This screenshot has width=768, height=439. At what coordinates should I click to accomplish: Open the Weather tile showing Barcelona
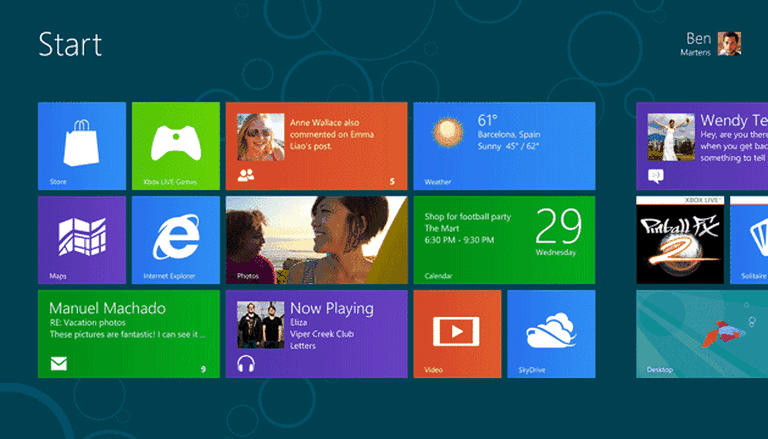[504, 146]
